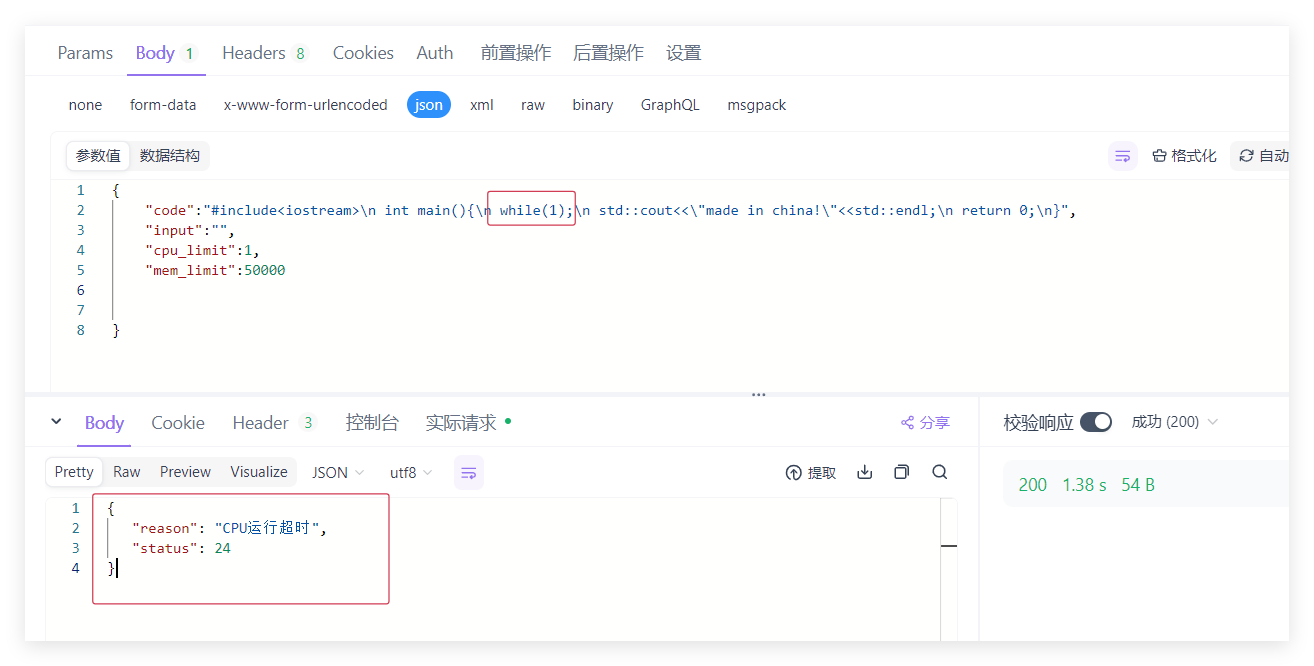Select the raw body type

(x=533, y=105)
